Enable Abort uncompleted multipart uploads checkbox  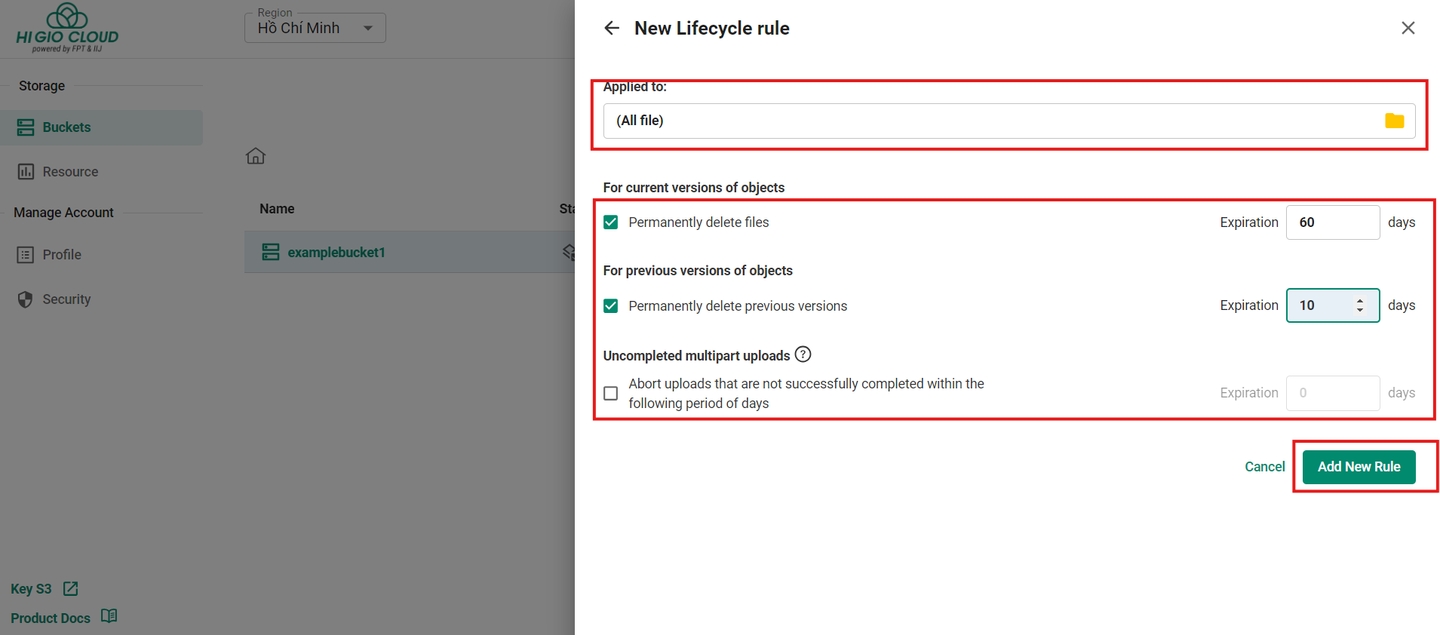(x=611, y=393)
